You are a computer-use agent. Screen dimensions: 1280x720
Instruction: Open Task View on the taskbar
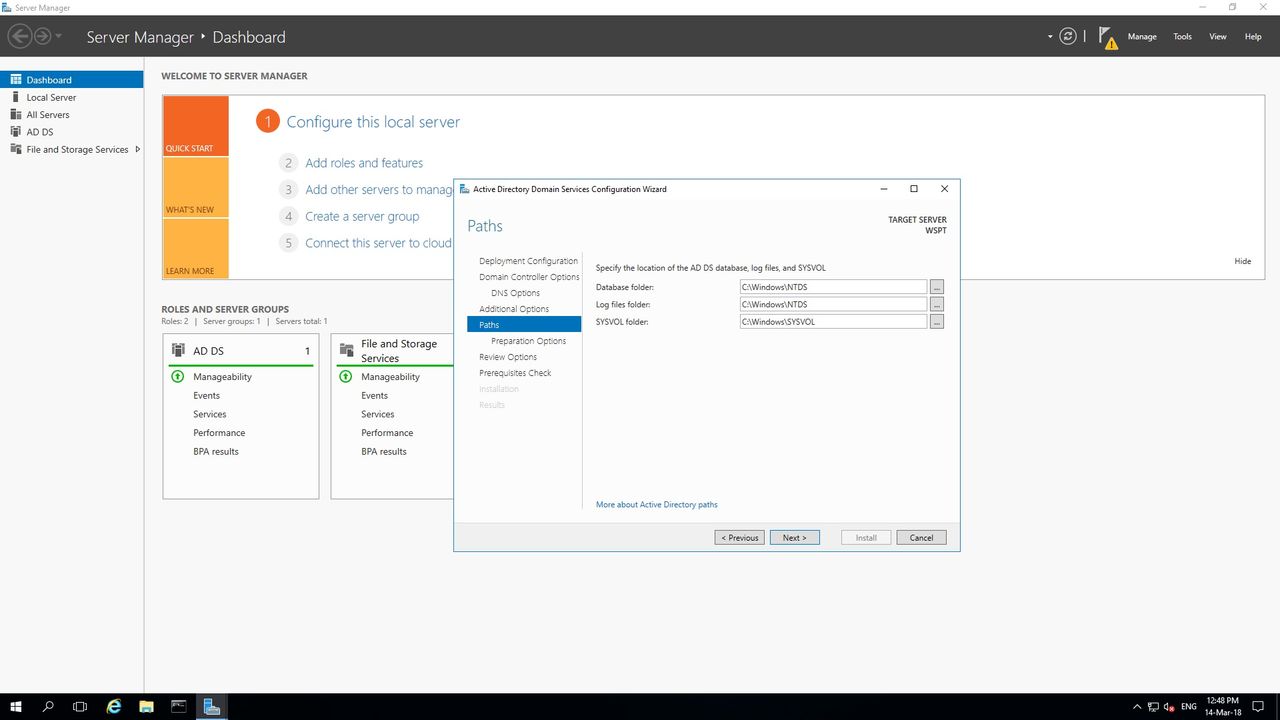pyautogui.click(x=80, y=706)
